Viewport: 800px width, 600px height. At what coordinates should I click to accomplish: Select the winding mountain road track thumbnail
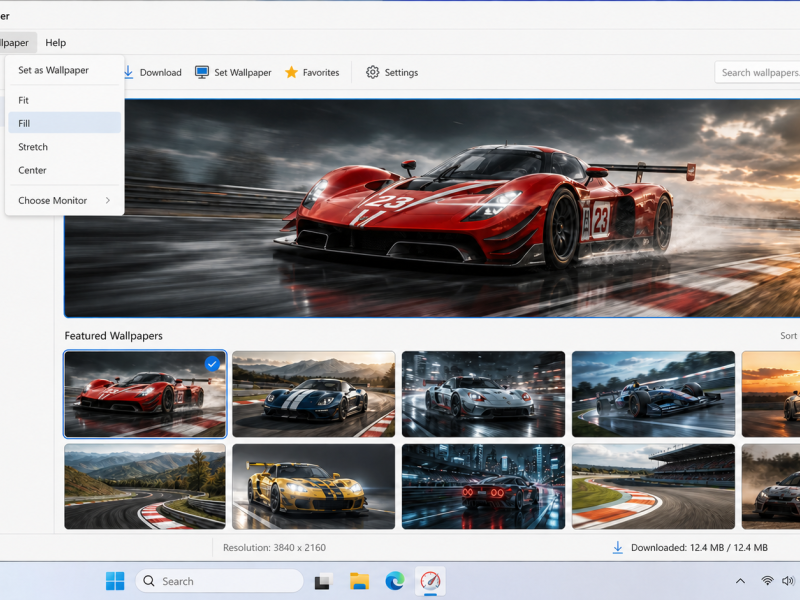click(x=145, y=486)
